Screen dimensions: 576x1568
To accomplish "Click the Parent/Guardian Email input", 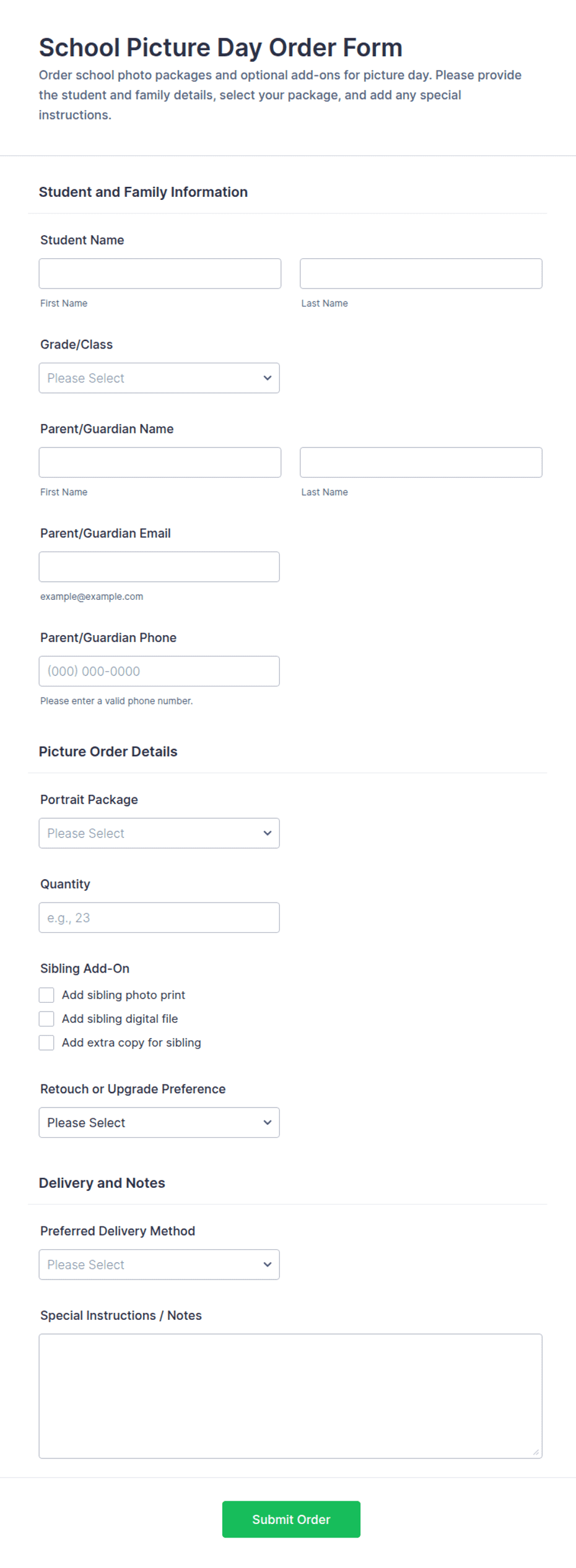I will (159, 567).
